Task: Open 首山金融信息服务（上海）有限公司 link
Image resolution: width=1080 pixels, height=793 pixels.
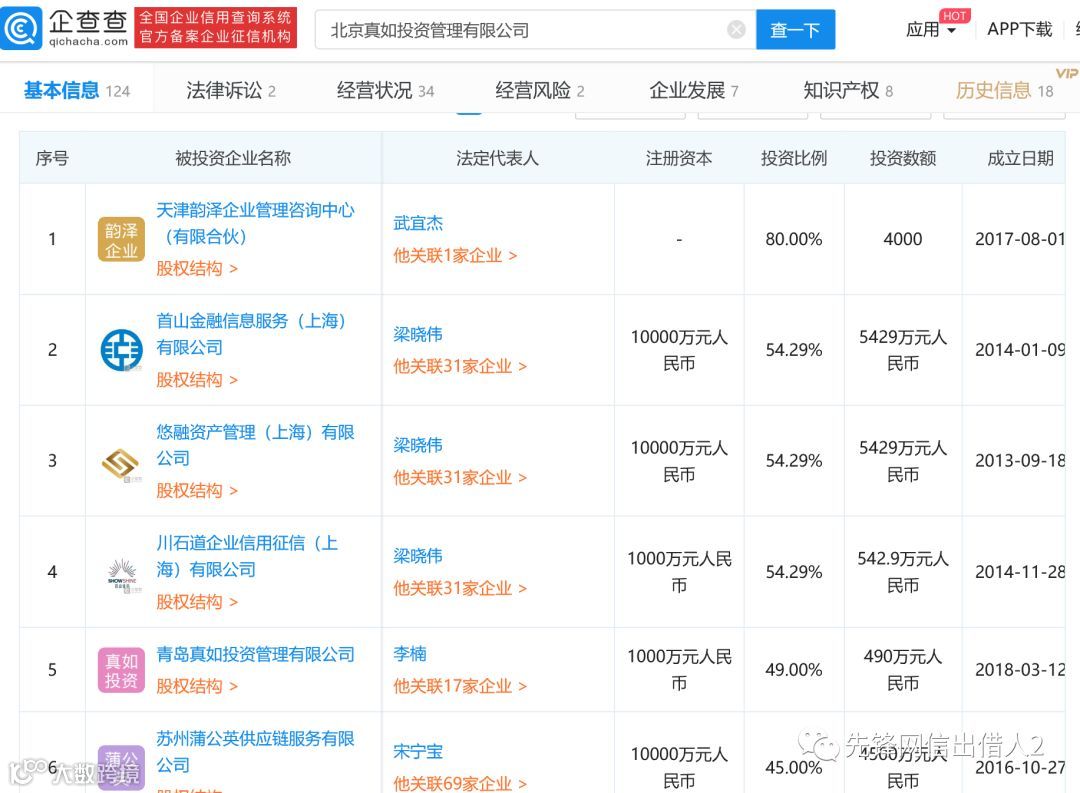Action: [x=251, y=334]
